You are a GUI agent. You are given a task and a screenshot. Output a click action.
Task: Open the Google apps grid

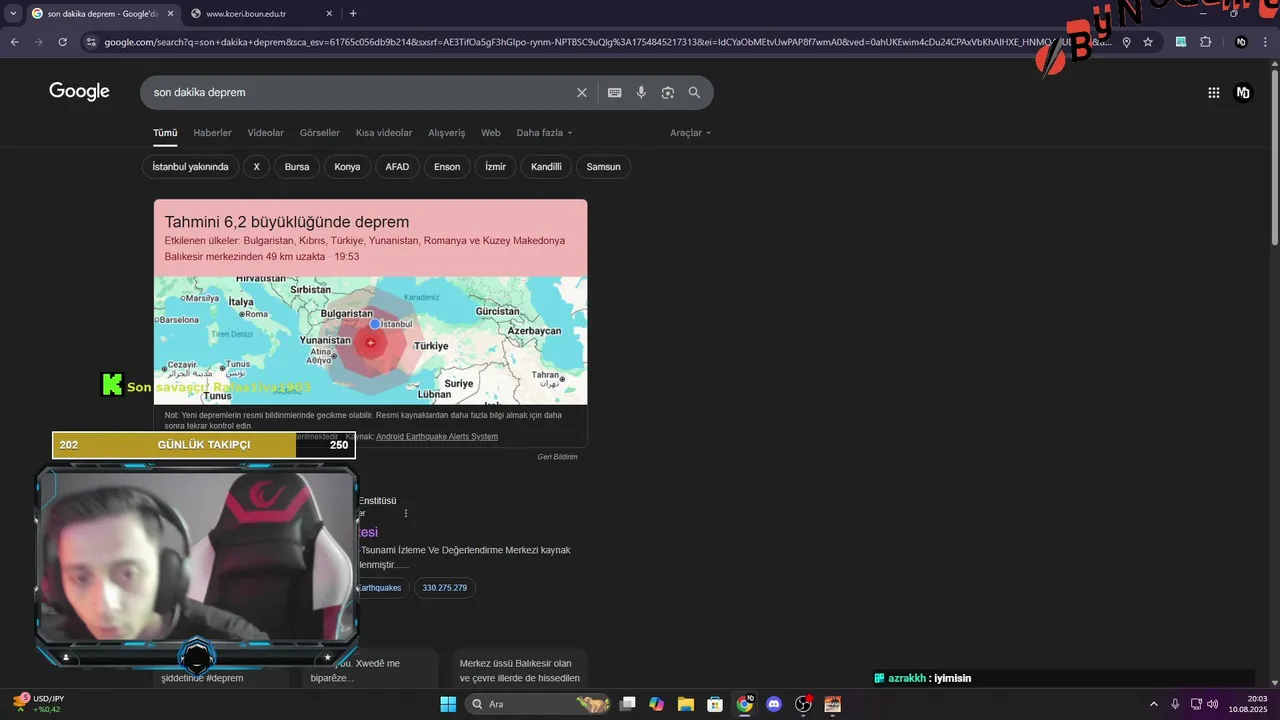(1214, 92)
